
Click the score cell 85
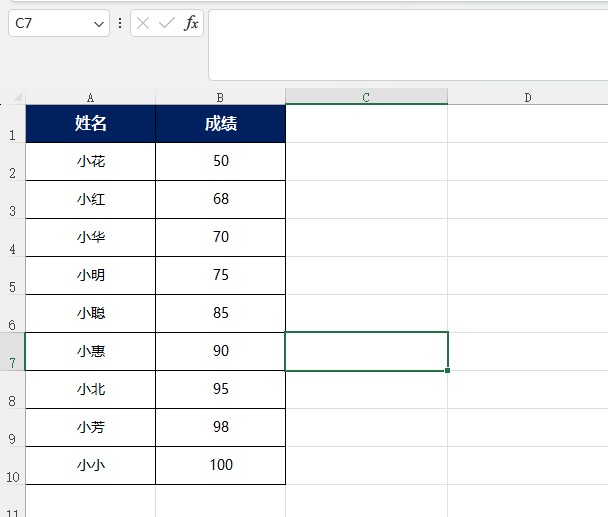click(220, 313)
